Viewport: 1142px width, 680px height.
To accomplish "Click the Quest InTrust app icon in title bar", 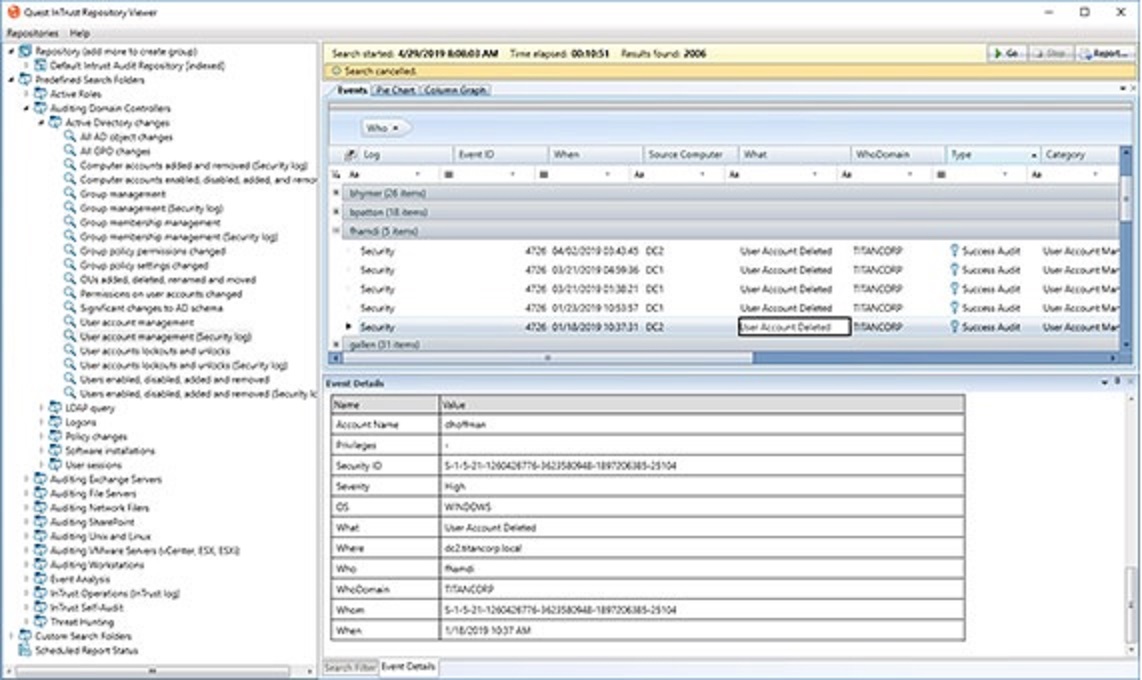I will pyautogui.click(x=13, y=12).
